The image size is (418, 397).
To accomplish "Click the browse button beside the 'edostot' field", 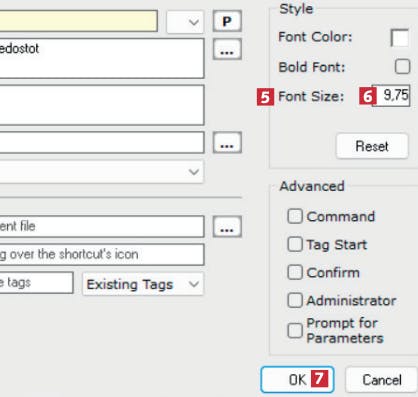I will (227, 49).
